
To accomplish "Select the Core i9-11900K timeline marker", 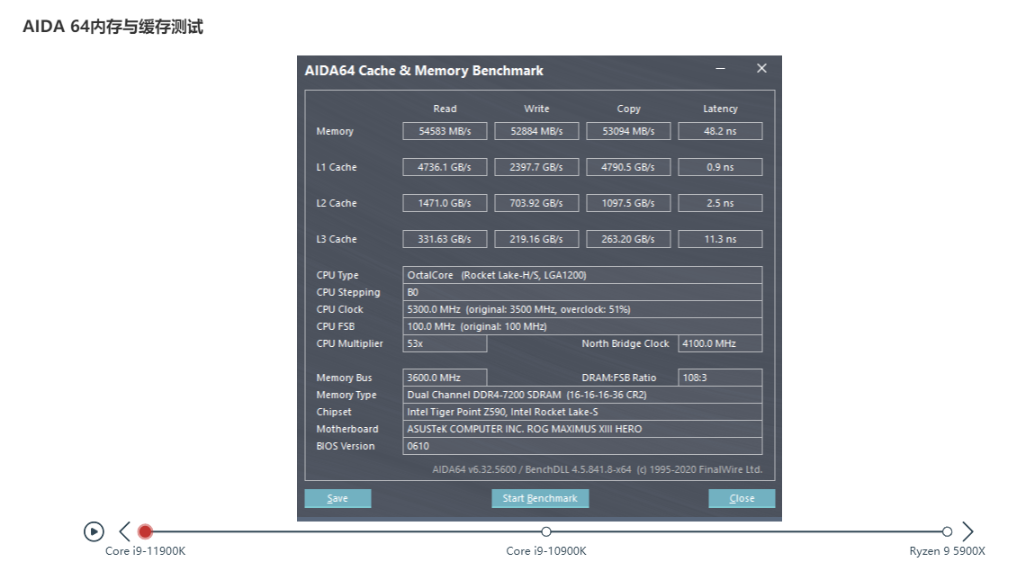I will tap(145, 532).
